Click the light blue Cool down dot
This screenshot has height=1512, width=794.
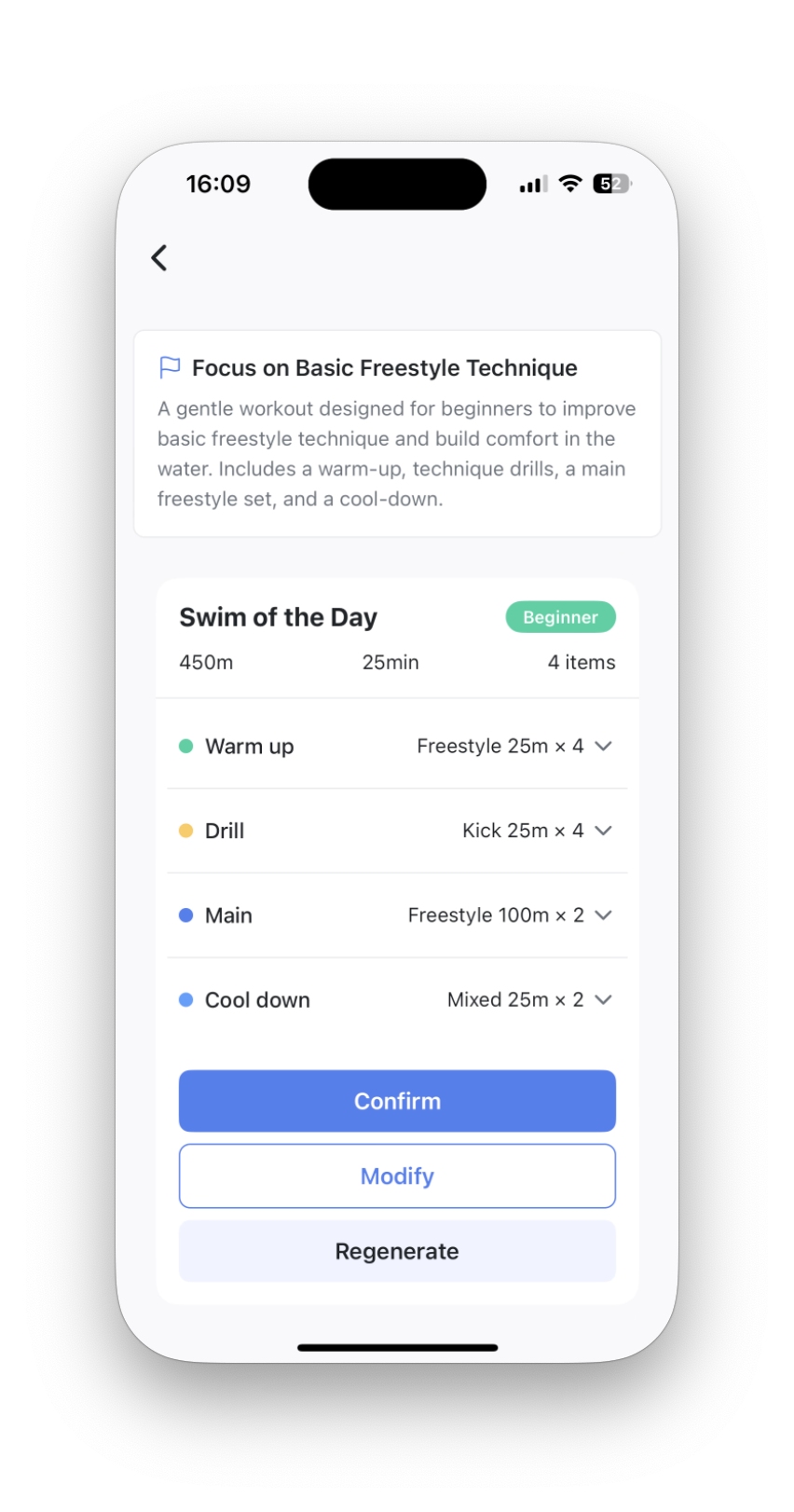[x=185, y=1000]
